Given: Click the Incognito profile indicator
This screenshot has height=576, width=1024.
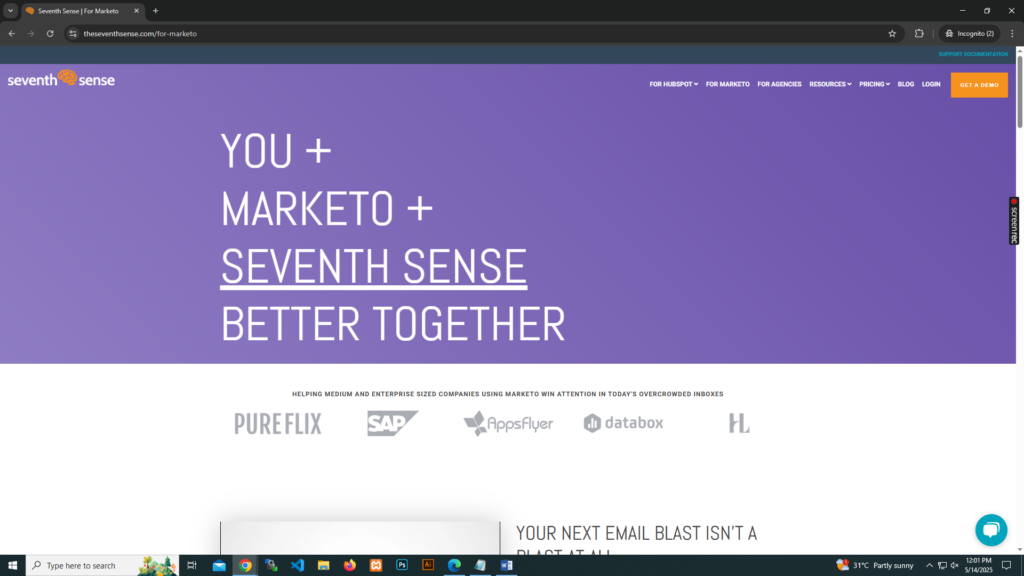Looking at the screenshot, I should pyautogui.click(x=970, y=33).
